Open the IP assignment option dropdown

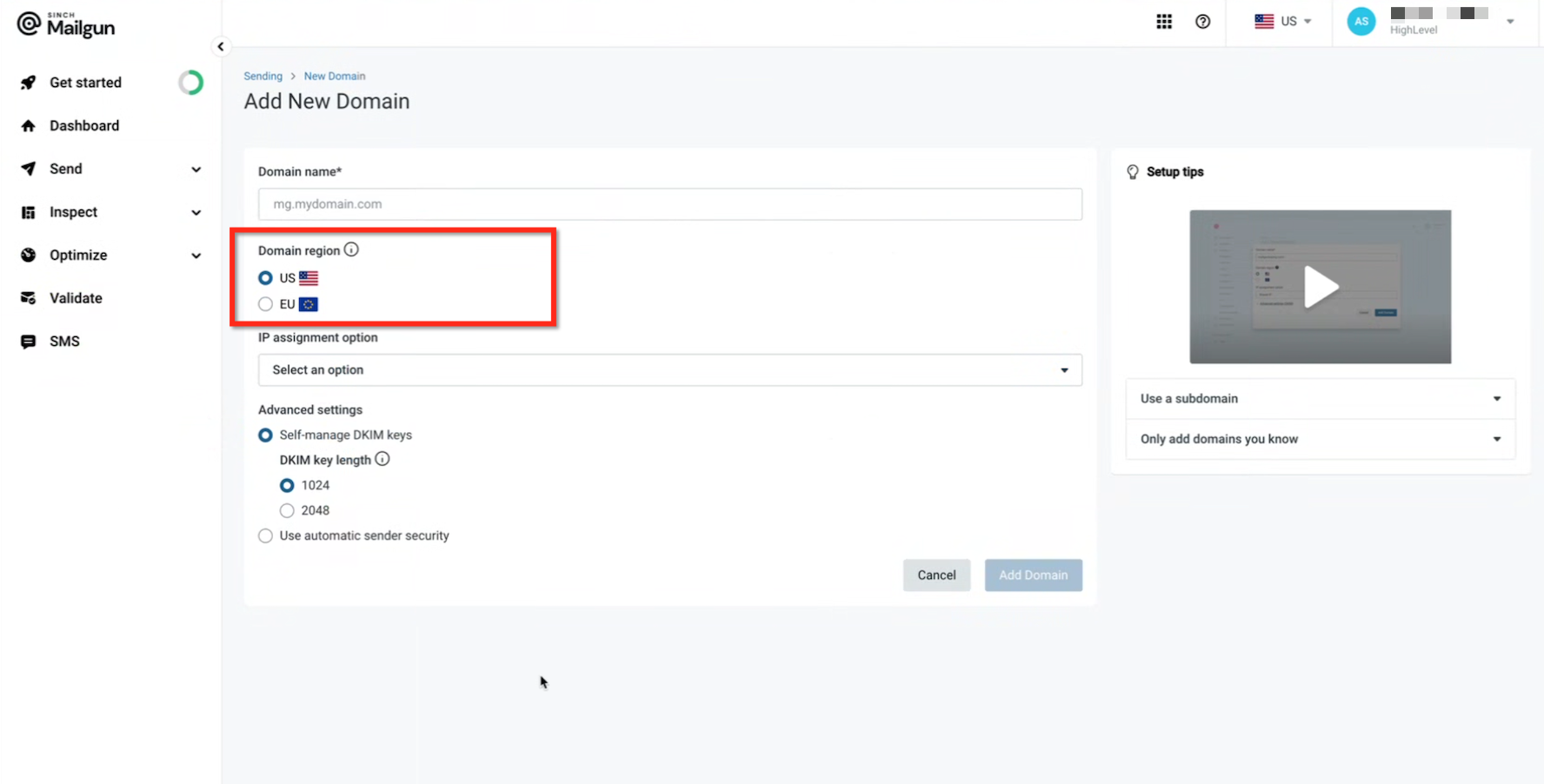pyautogui.click(x=669, y=370)
